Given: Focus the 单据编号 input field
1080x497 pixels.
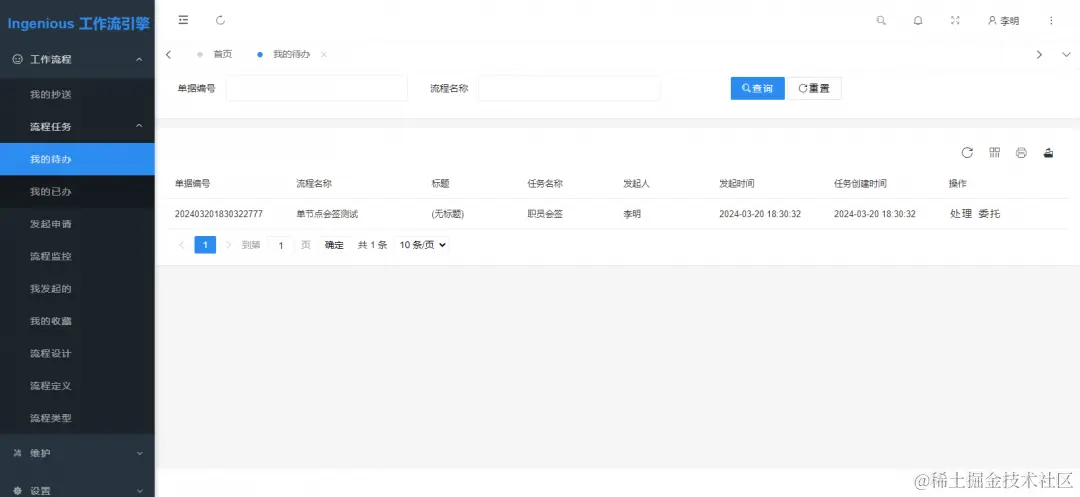Looking at the screenshot, I should coord(317,88).
